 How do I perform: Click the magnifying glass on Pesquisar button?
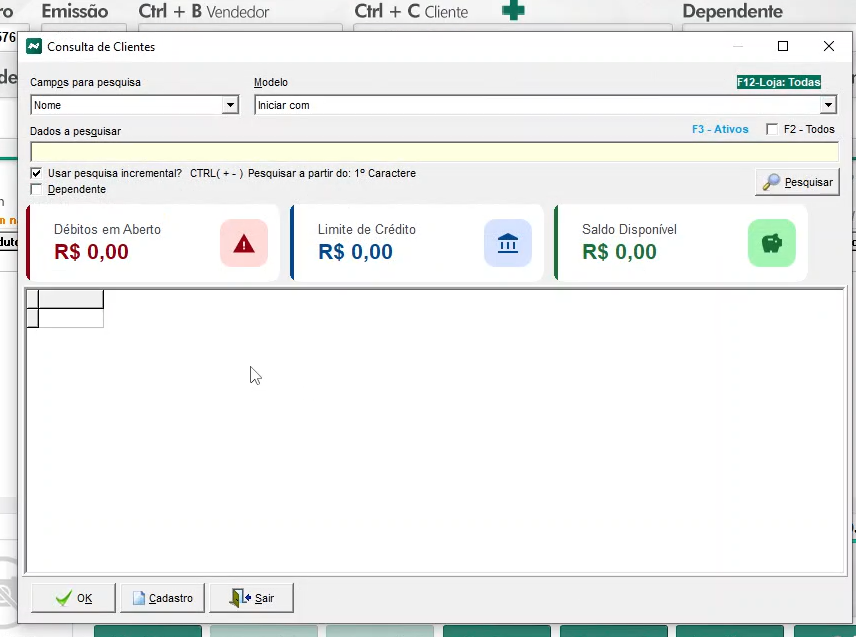coord(771,183)
